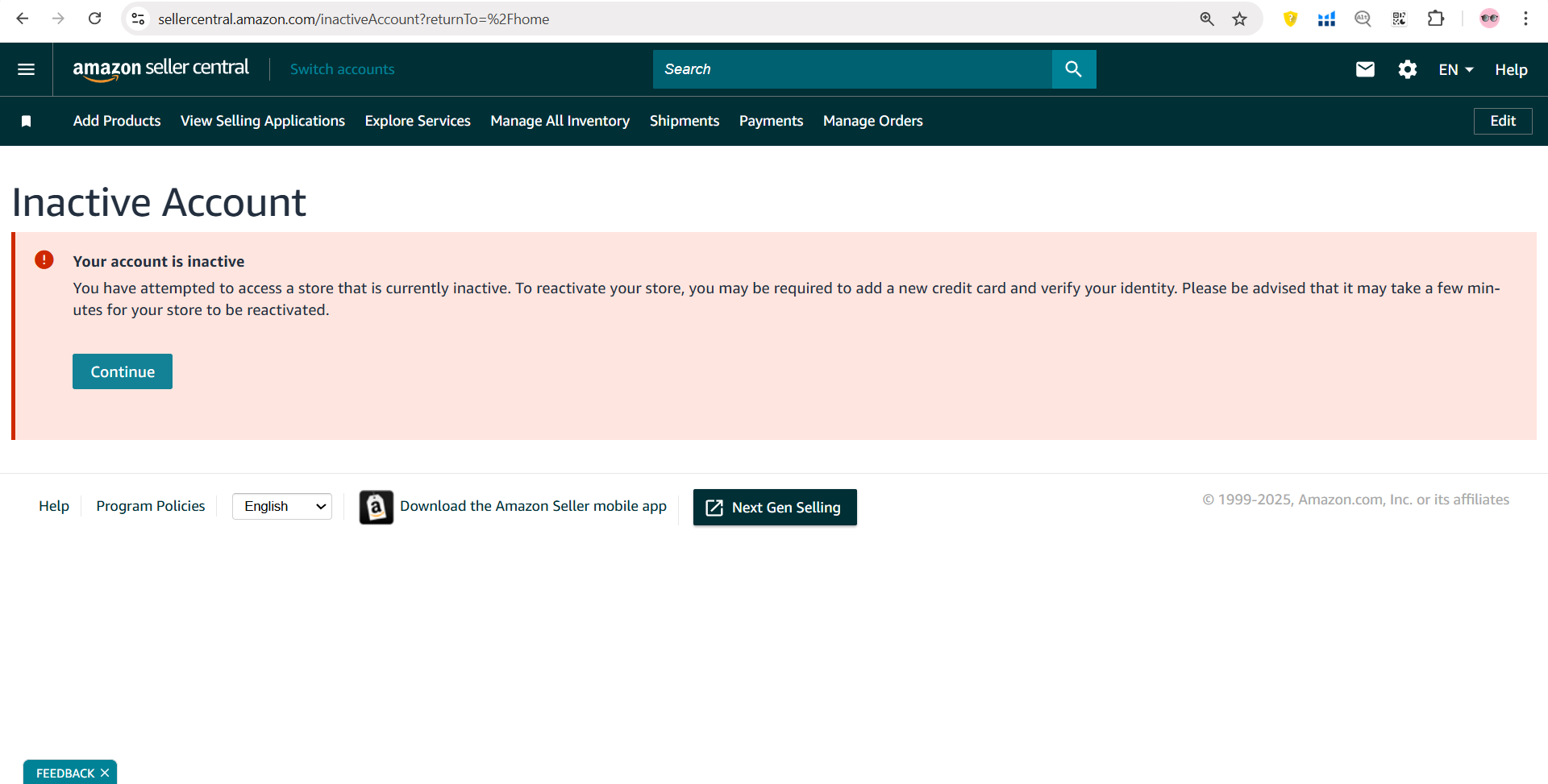Screen dimensions: 1548x784
Task: Click the Continue button
Action: pos(123,371)
